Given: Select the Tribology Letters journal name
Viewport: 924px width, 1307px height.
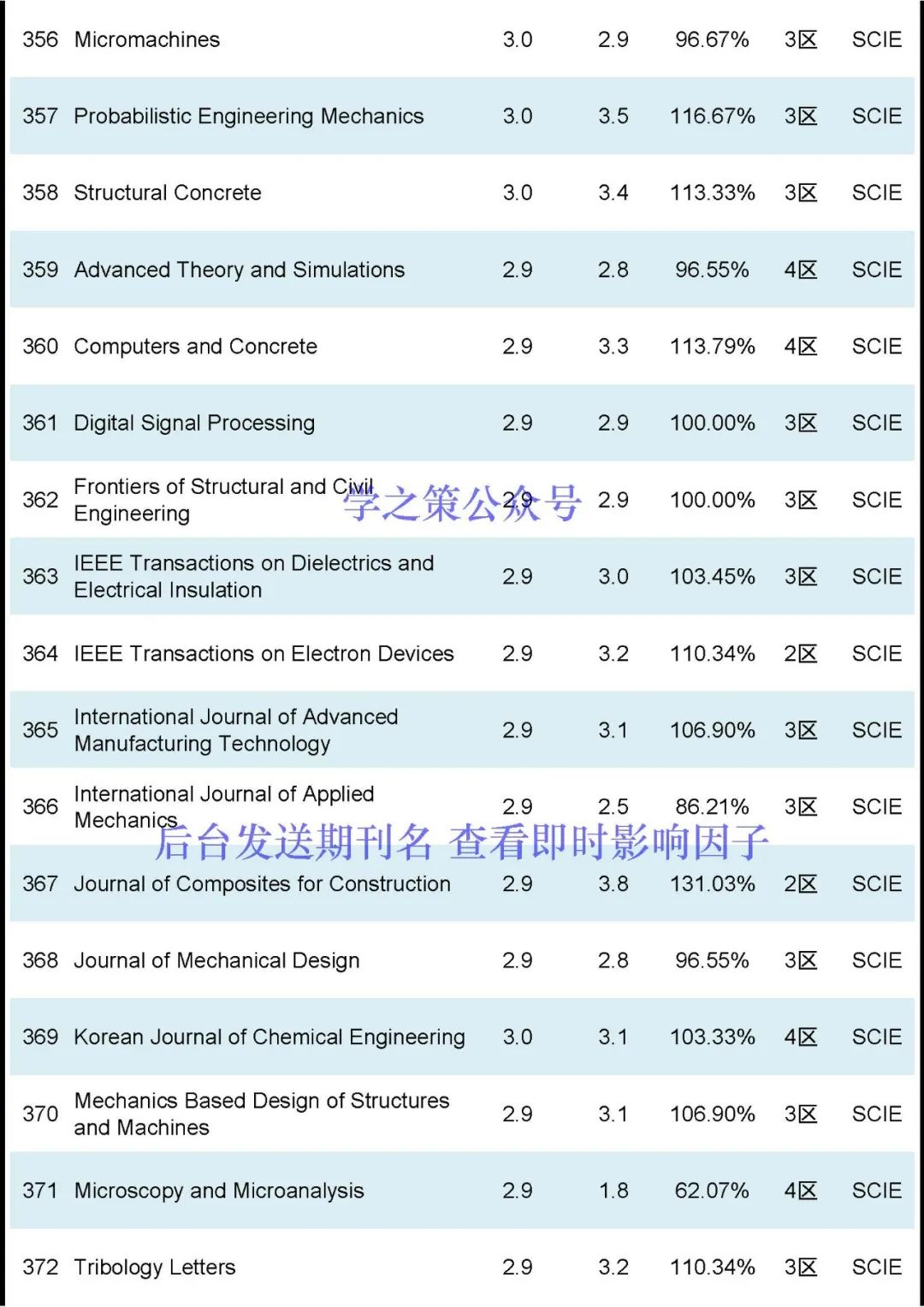Looking at the screenshot, I should click(x=154, y=1268).
